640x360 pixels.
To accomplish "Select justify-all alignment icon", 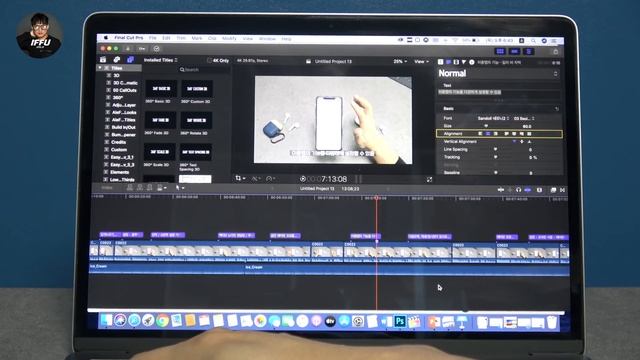I will tap(529, 134).
